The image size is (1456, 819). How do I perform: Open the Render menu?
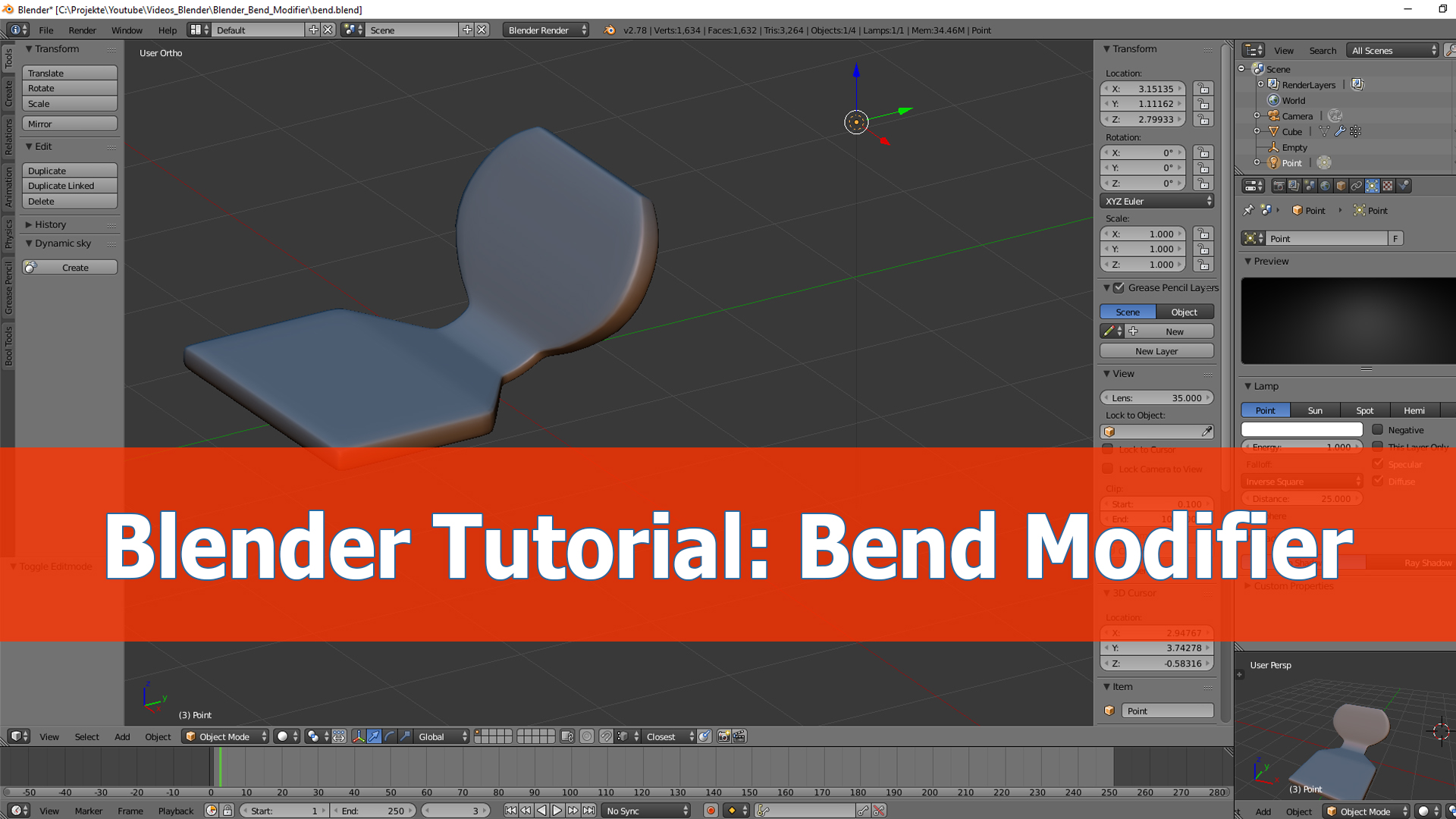[82, 30]
